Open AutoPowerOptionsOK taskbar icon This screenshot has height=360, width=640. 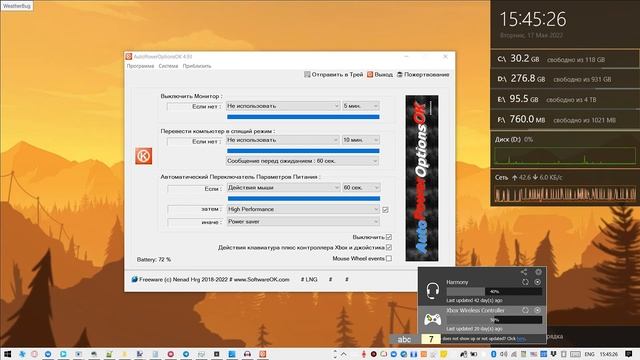263,354
